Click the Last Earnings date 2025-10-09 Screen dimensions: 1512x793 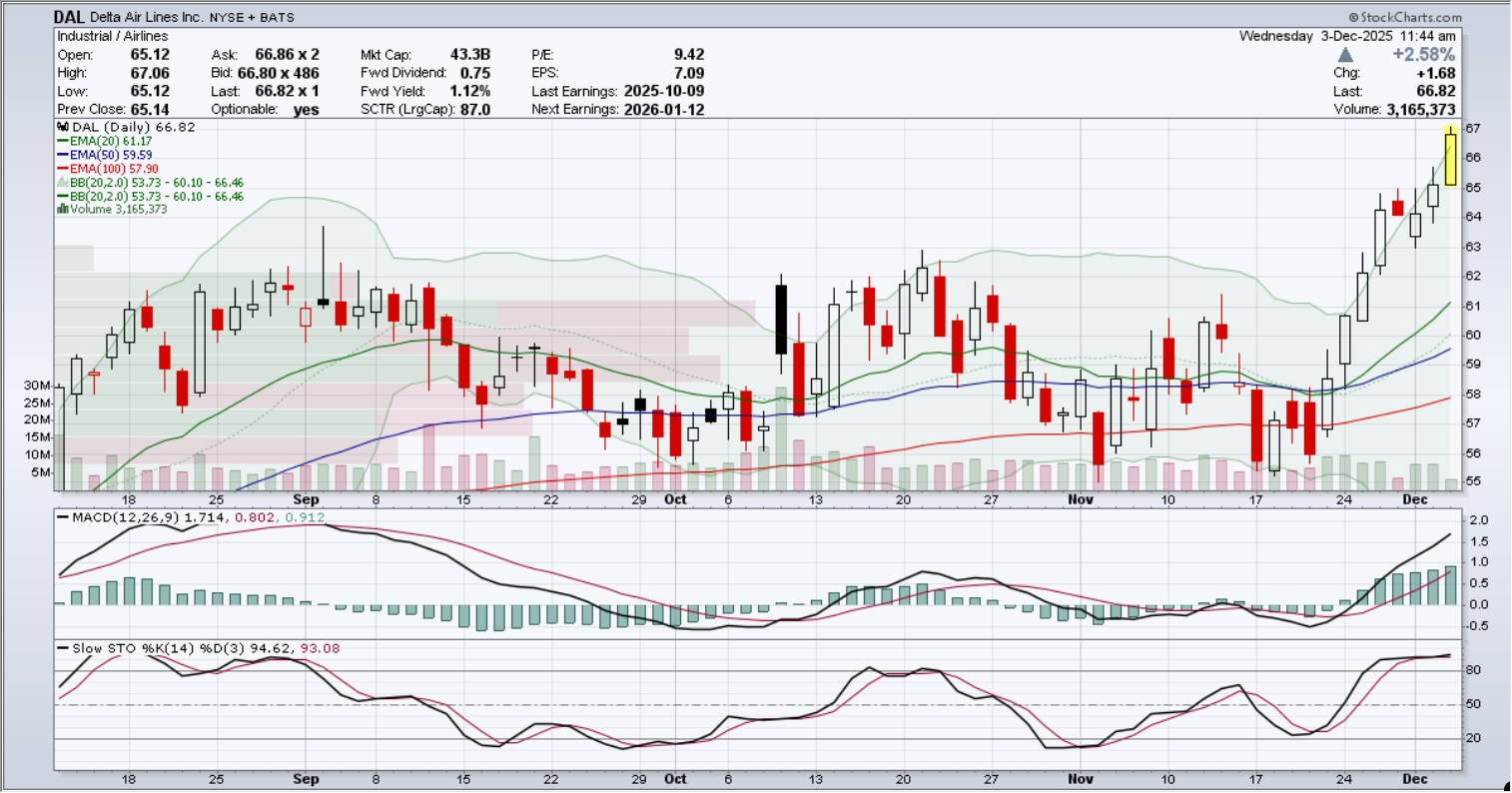coord(664,91)
